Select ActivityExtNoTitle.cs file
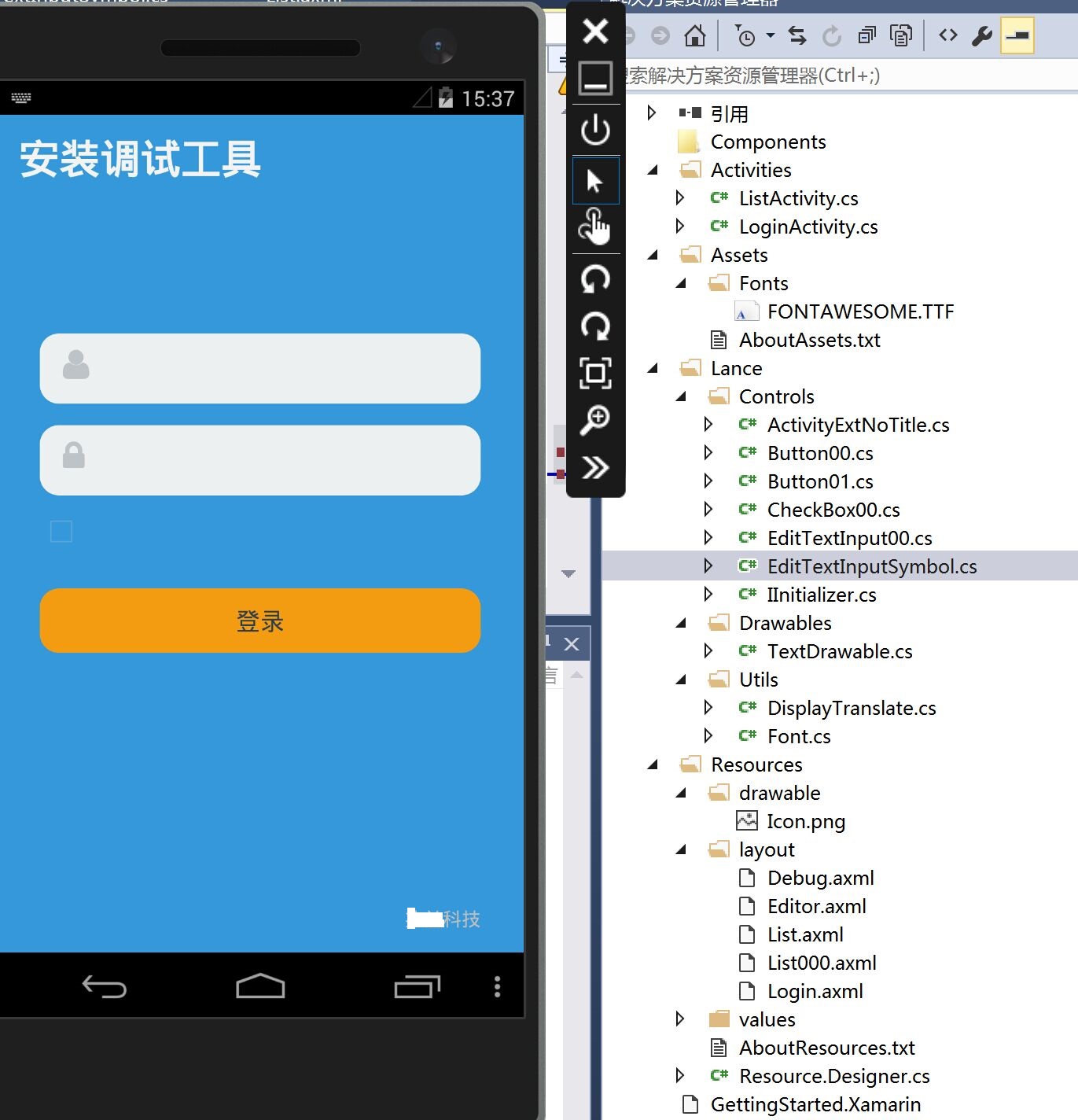The image size is (1078, 1120). [858, 425]
